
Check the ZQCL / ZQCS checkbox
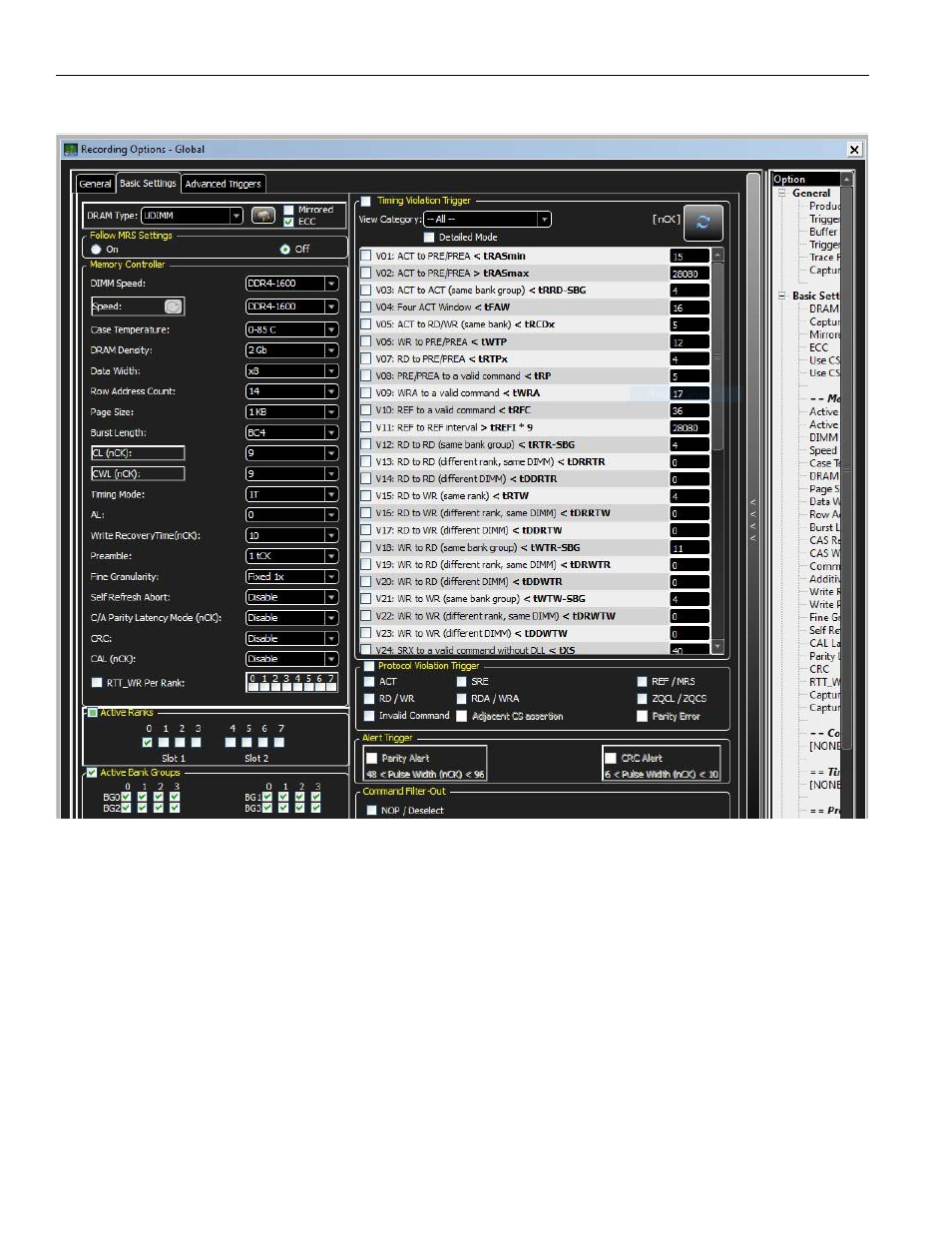tap(643, 699)
